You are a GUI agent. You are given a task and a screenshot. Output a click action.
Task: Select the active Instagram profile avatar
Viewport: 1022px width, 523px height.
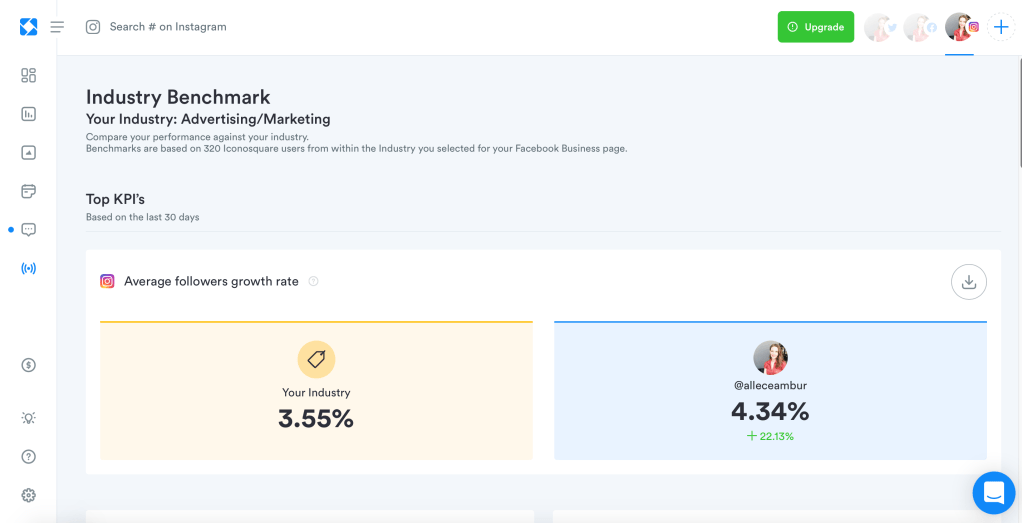pos(960,27)
